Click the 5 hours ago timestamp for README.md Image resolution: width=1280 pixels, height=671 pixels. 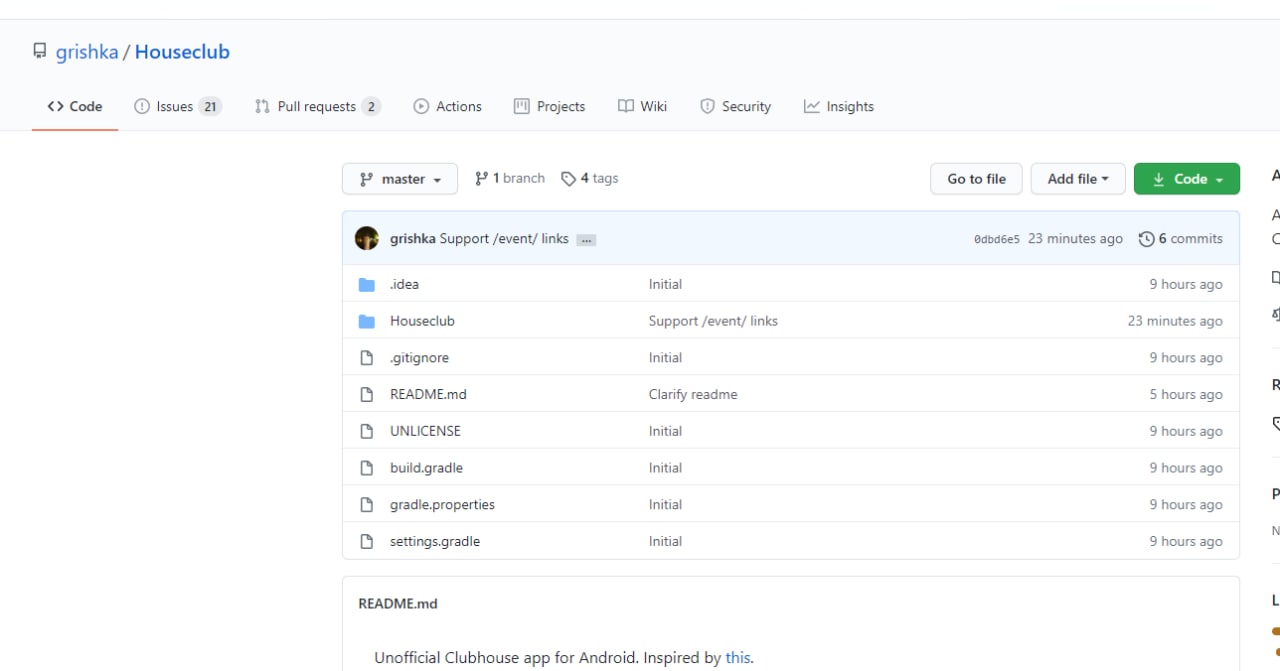click(x=1186, y=394)
